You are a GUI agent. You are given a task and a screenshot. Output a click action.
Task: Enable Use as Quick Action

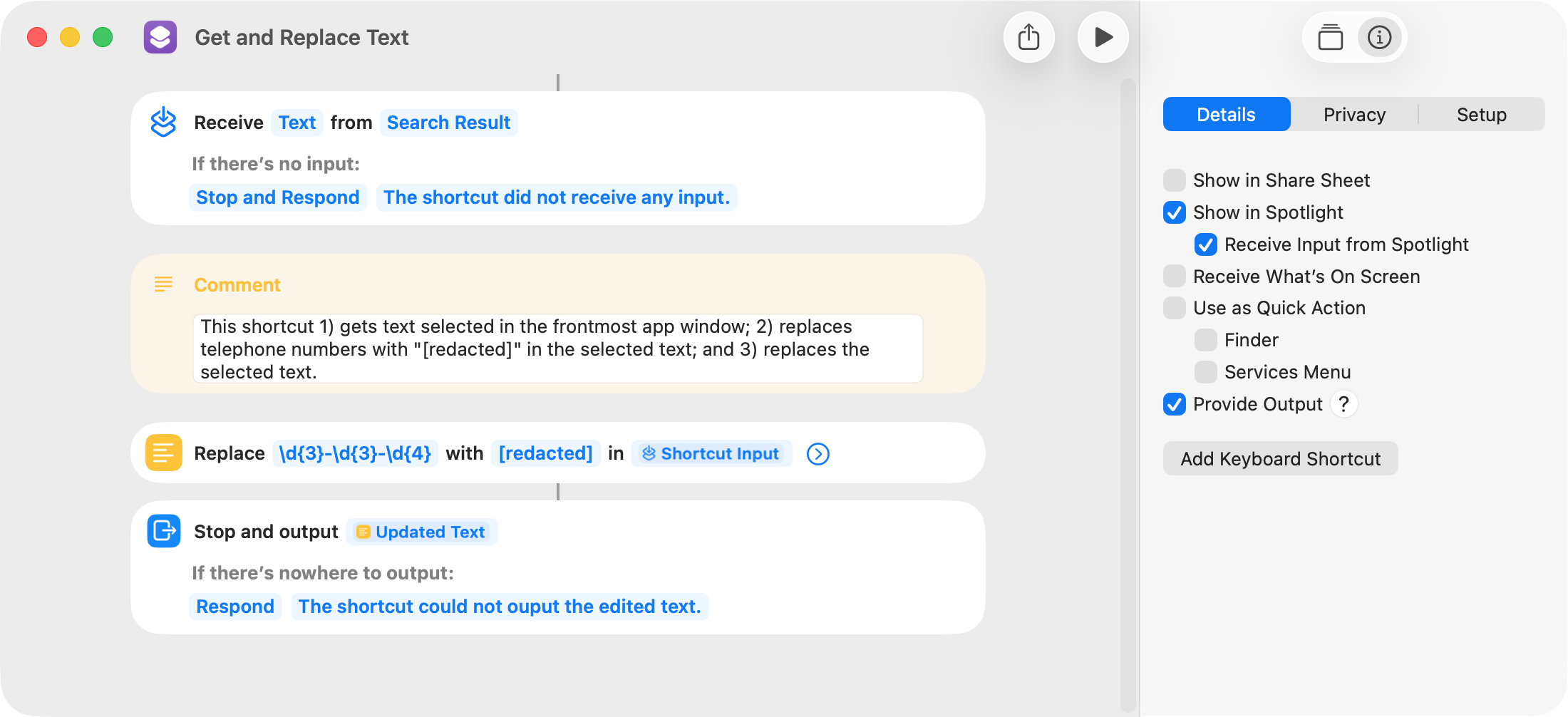click(x=1175, y=308)
